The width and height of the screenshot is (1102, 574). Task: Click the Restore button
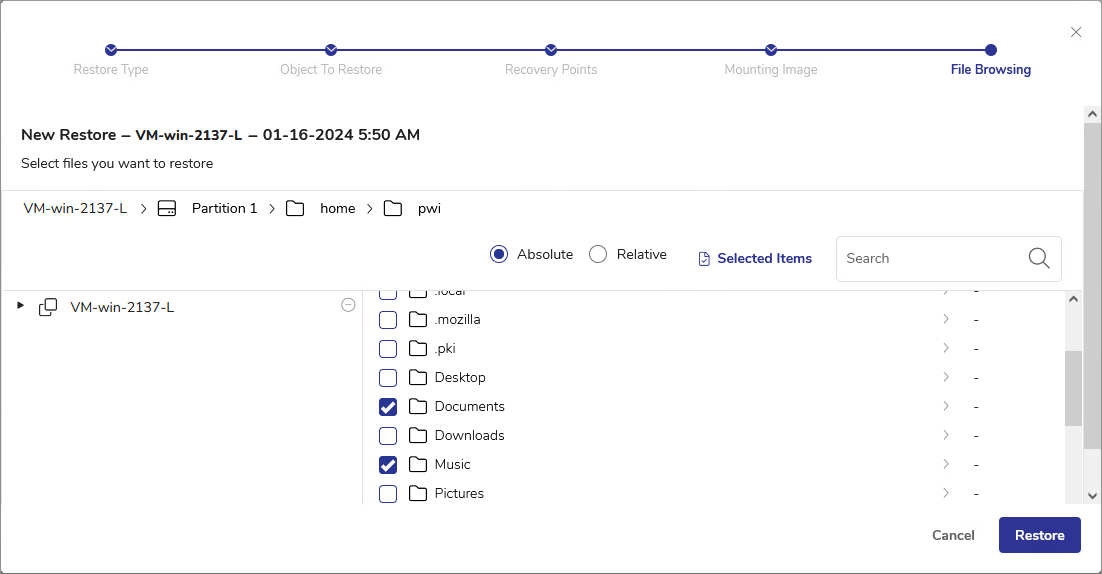coord(1039,535)
